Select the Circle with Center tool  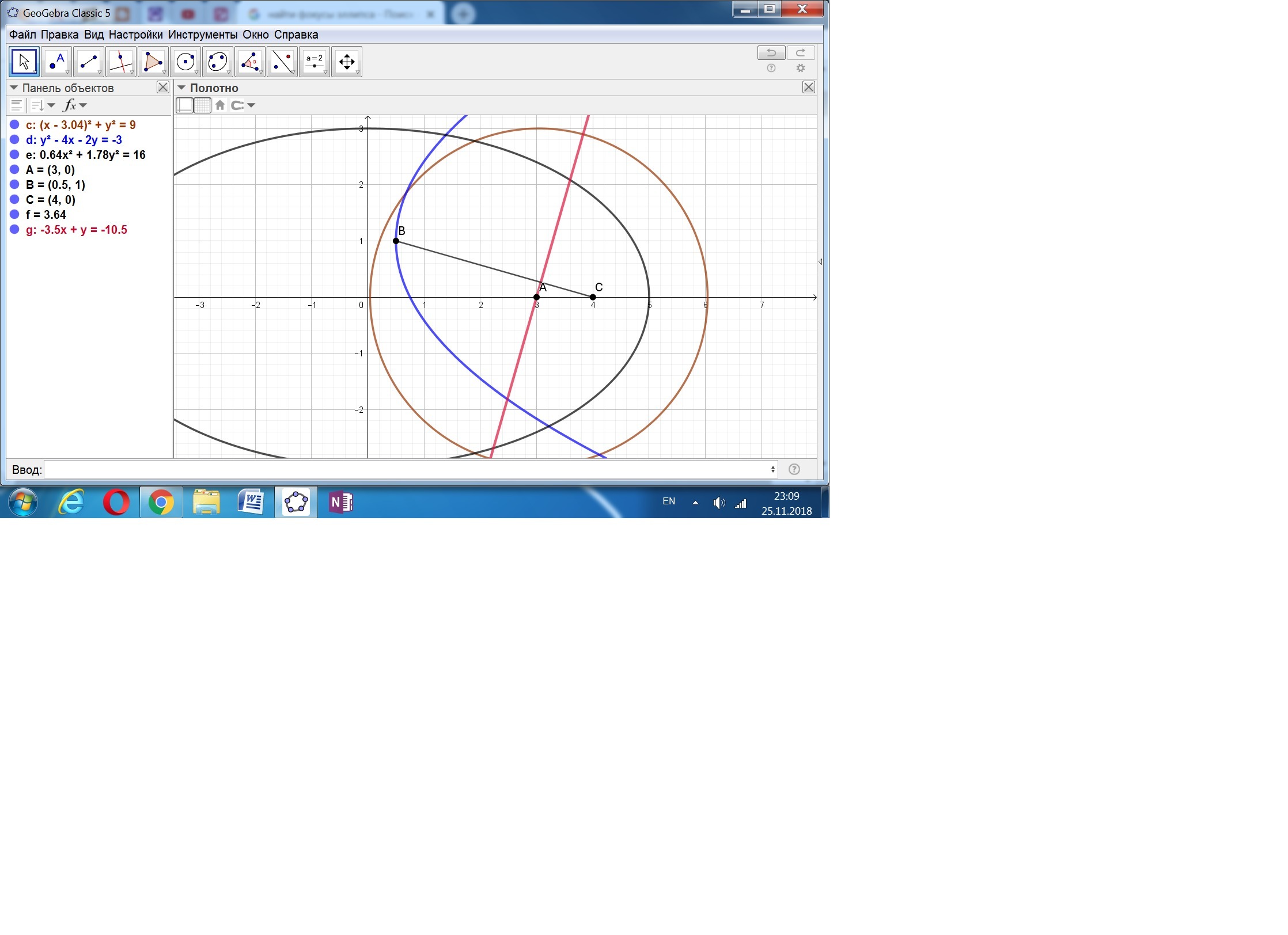[185, 62]
